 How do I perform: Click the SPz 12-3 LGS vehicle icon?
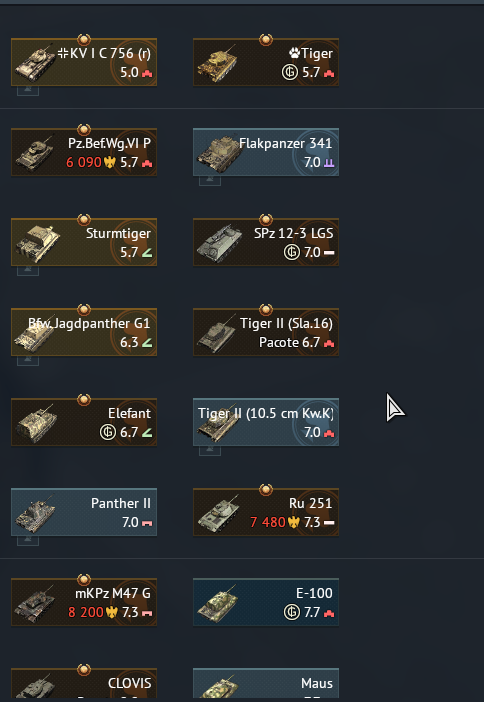click(x=218, y=244)
